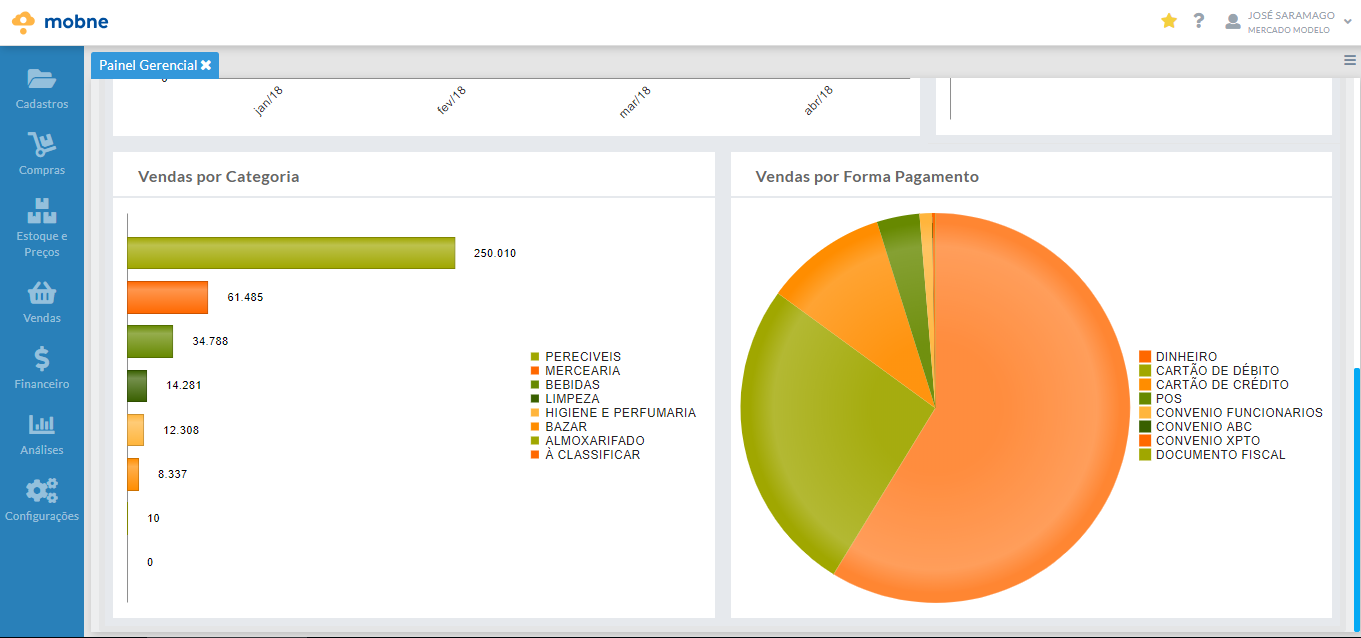Click the 250.010 PERECIVEIS bar
1361x638 pixels.
290,253
